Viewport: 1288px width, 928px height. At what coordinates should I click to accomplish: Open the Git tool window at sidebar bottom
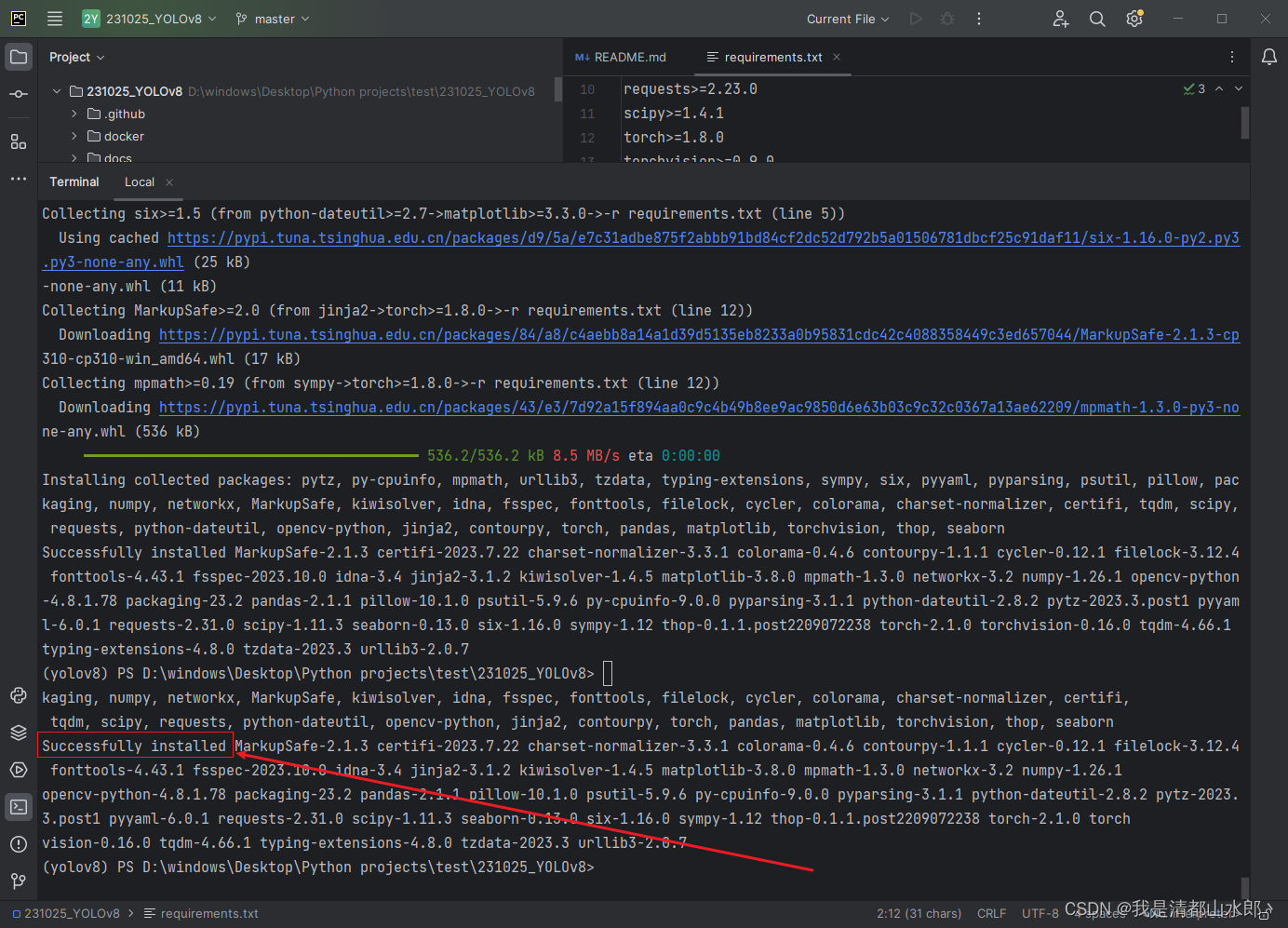[19, 881]
